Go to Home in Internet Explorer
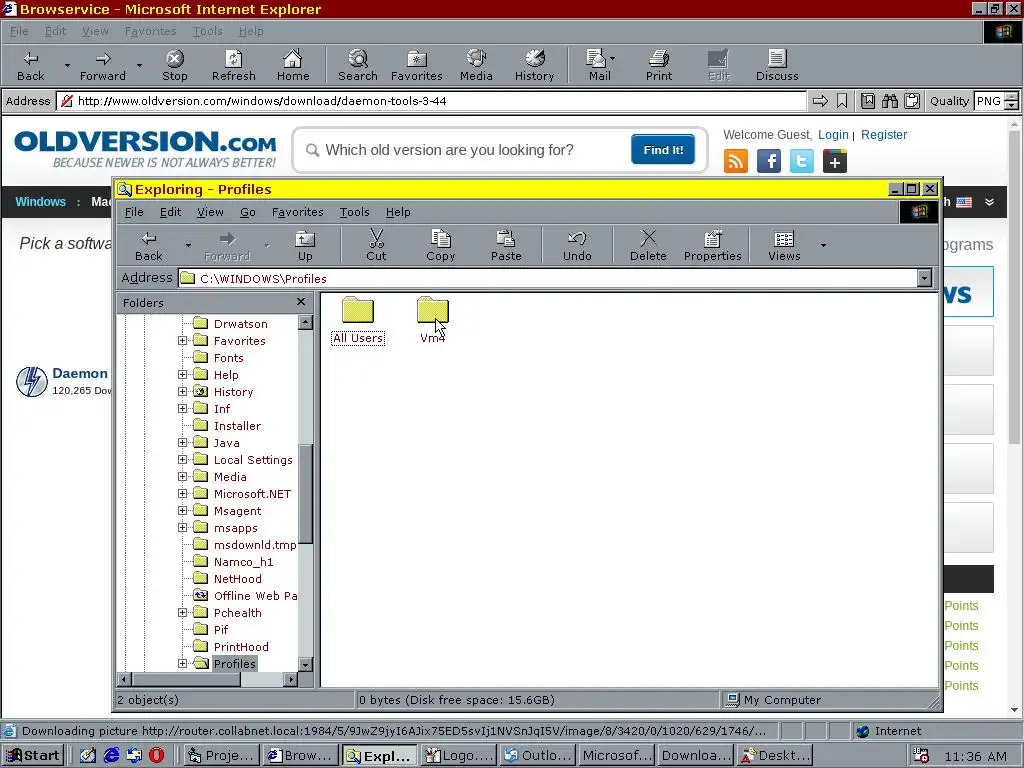Viewport: 1024px width, 768px height. coord(293,65)
